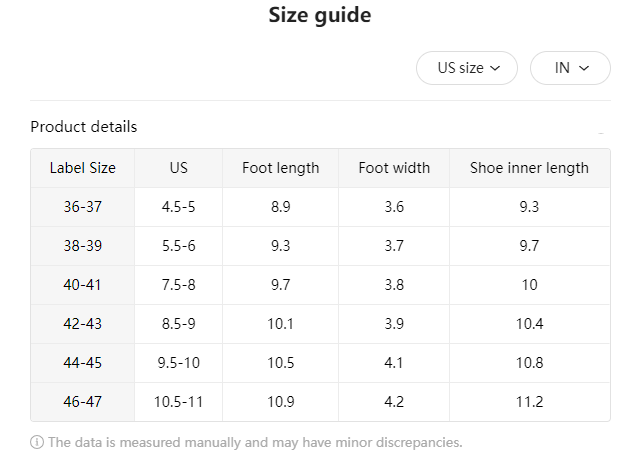Click the Shoe inner length column header
The height and width of the screenshot is (466, 640).
point(529,168)
